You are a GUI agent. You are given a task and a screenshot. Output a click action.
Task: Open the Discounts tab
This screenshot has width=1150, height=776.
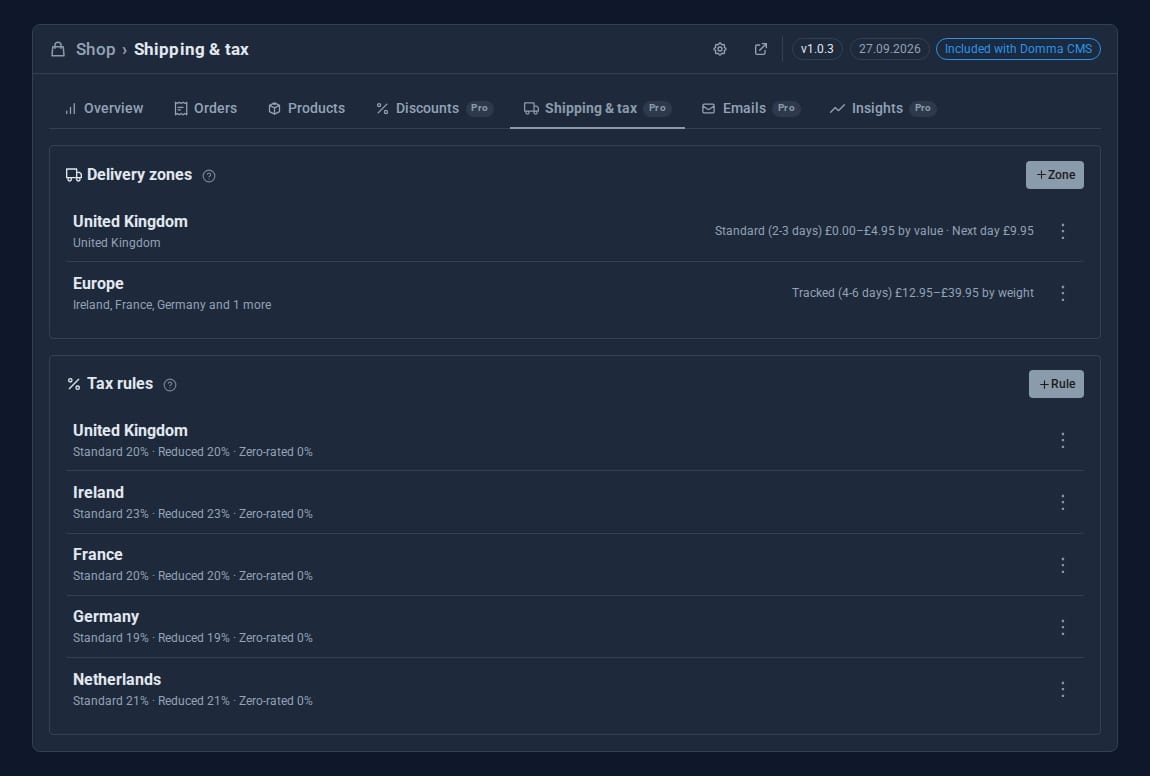point(434,109)
